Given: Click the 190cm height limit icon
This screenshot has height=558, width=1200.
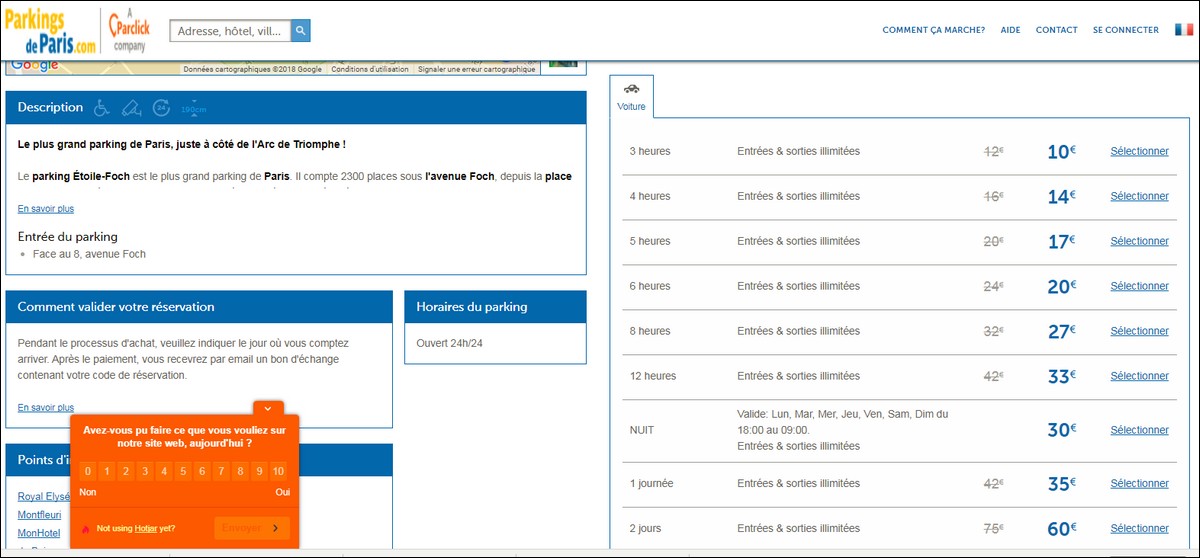Looking at the screenshot, I should [x=194, y=107].
